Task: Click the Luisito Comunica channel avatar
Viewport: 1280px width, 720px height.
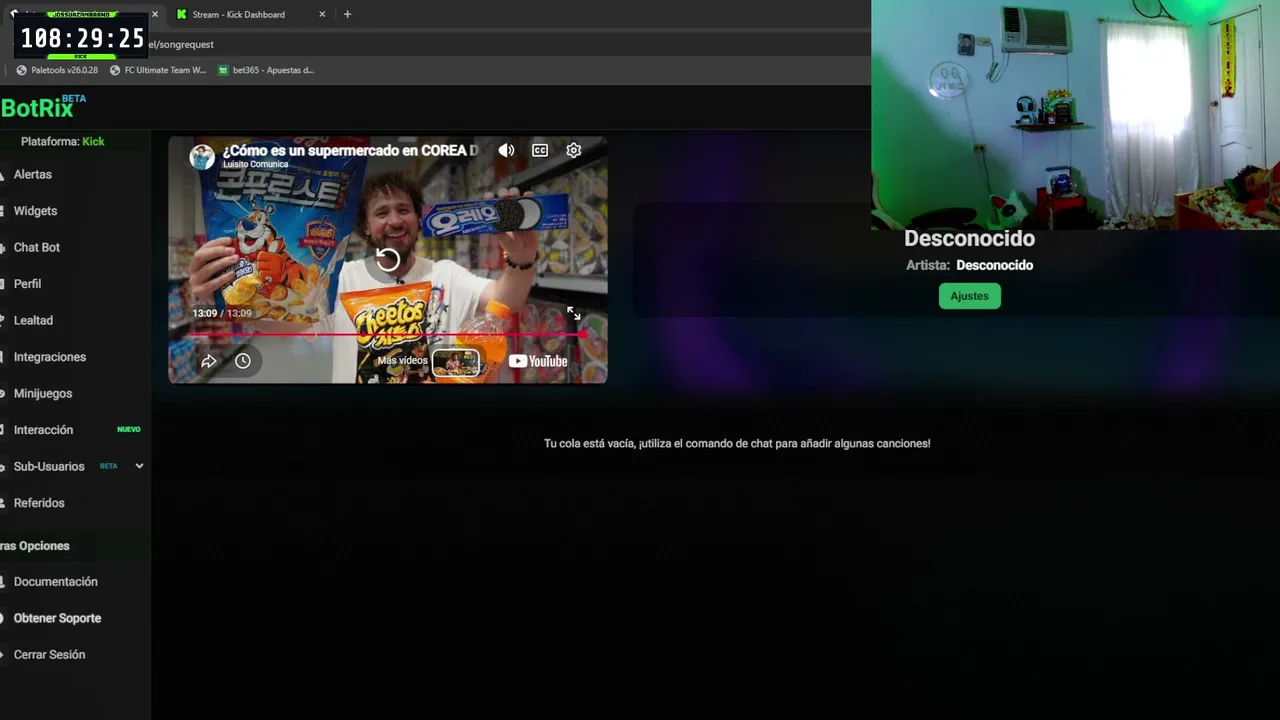Action: tap(202, 156)
